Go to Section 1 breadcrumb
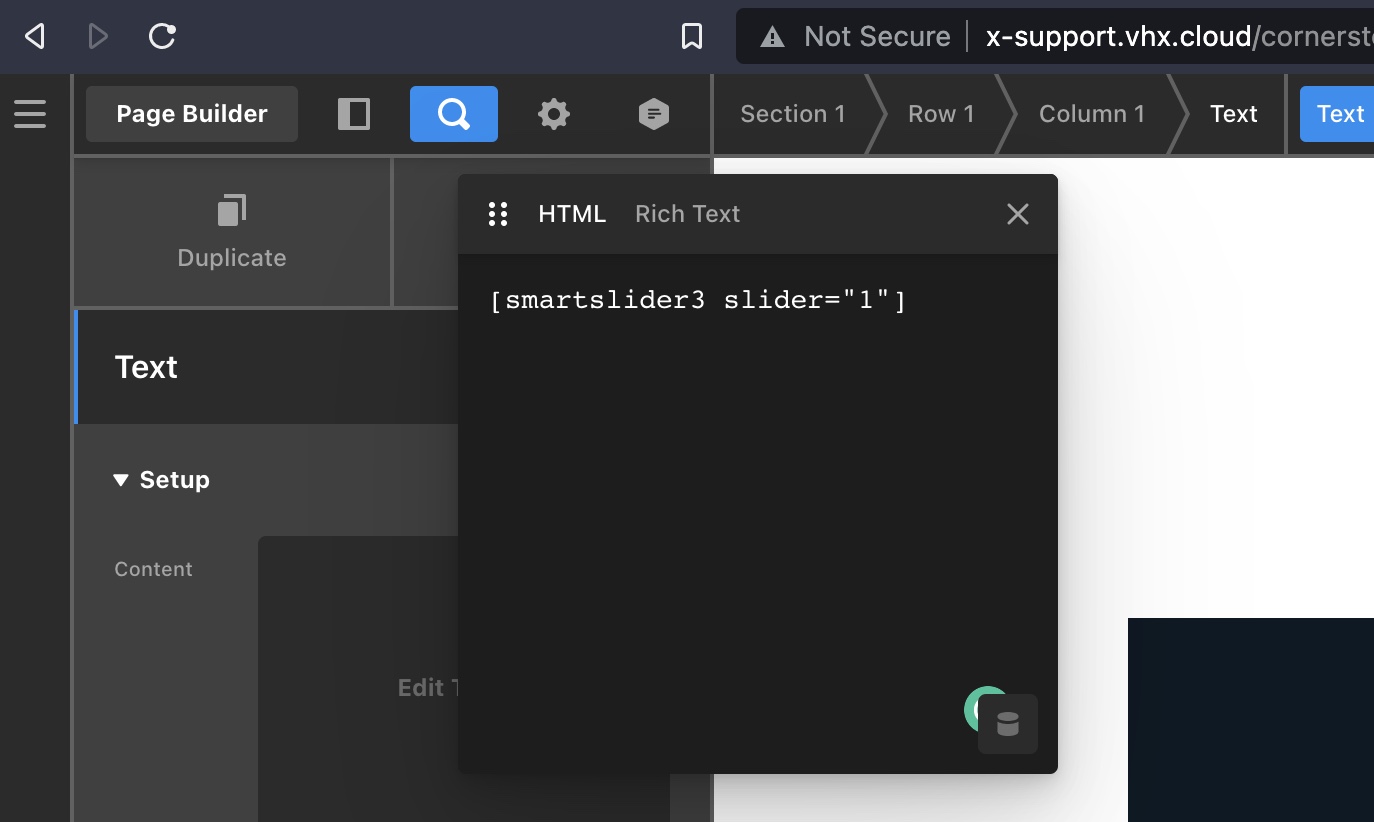Image resolution: width=1374 pixels, height=822 pixels. (792, 114)
